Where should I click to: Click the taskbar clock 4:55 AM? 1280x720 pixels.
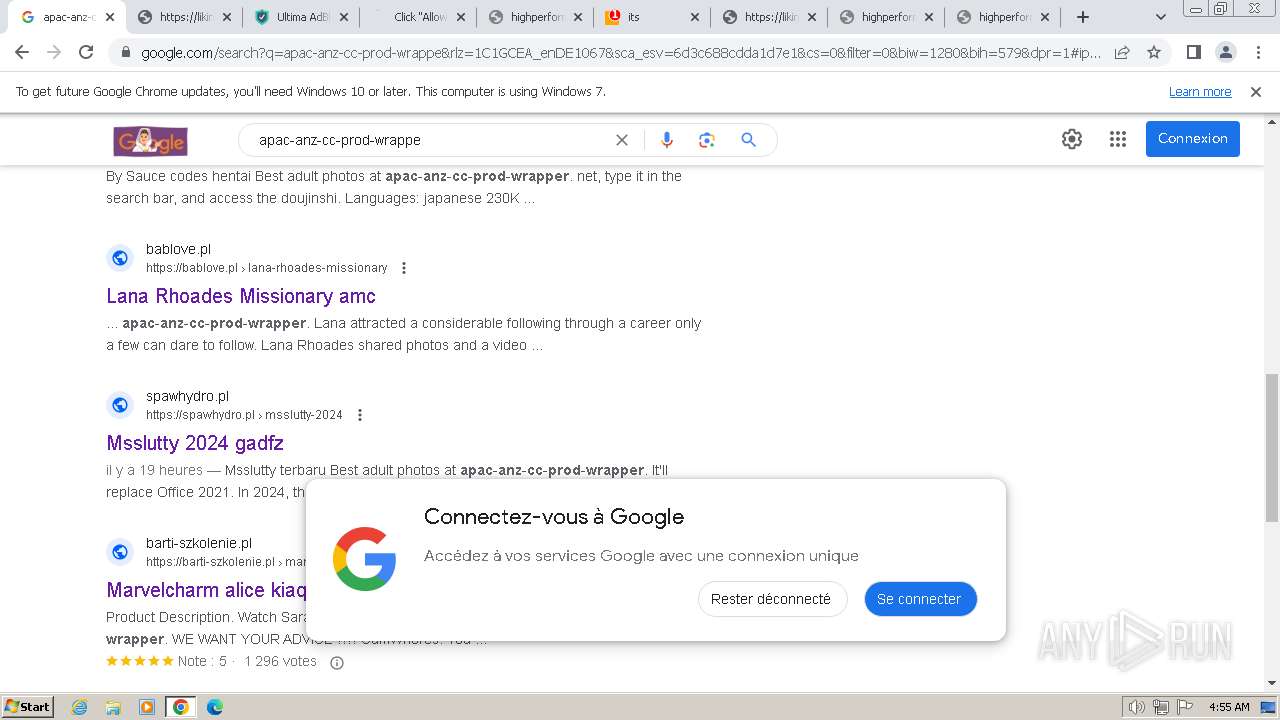pos(1229,707)
